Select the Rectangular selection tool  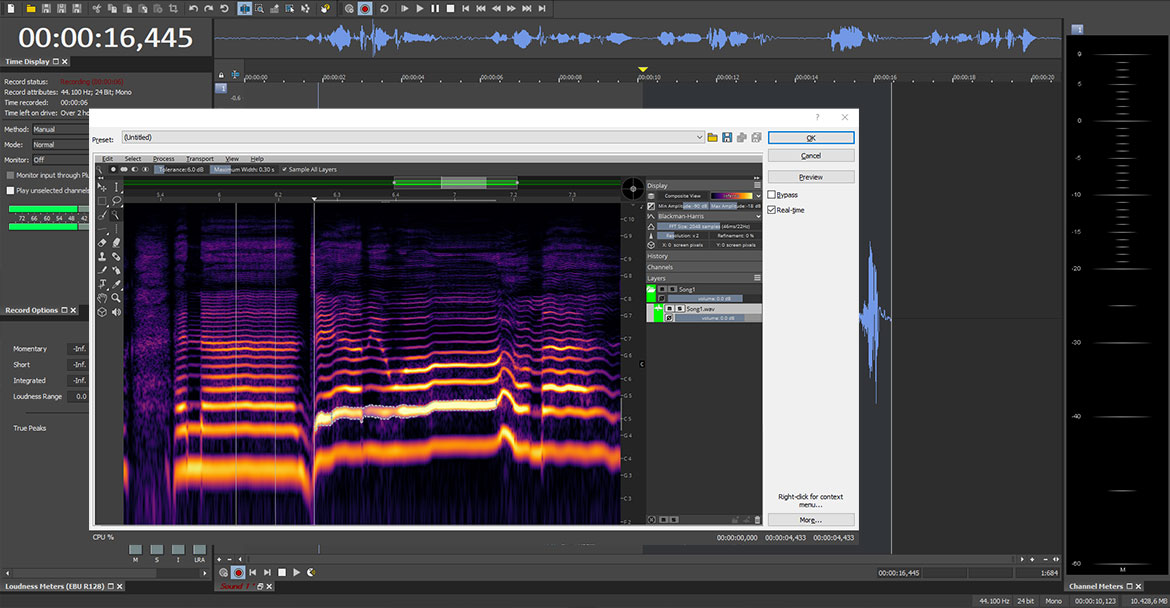[102, 201]
